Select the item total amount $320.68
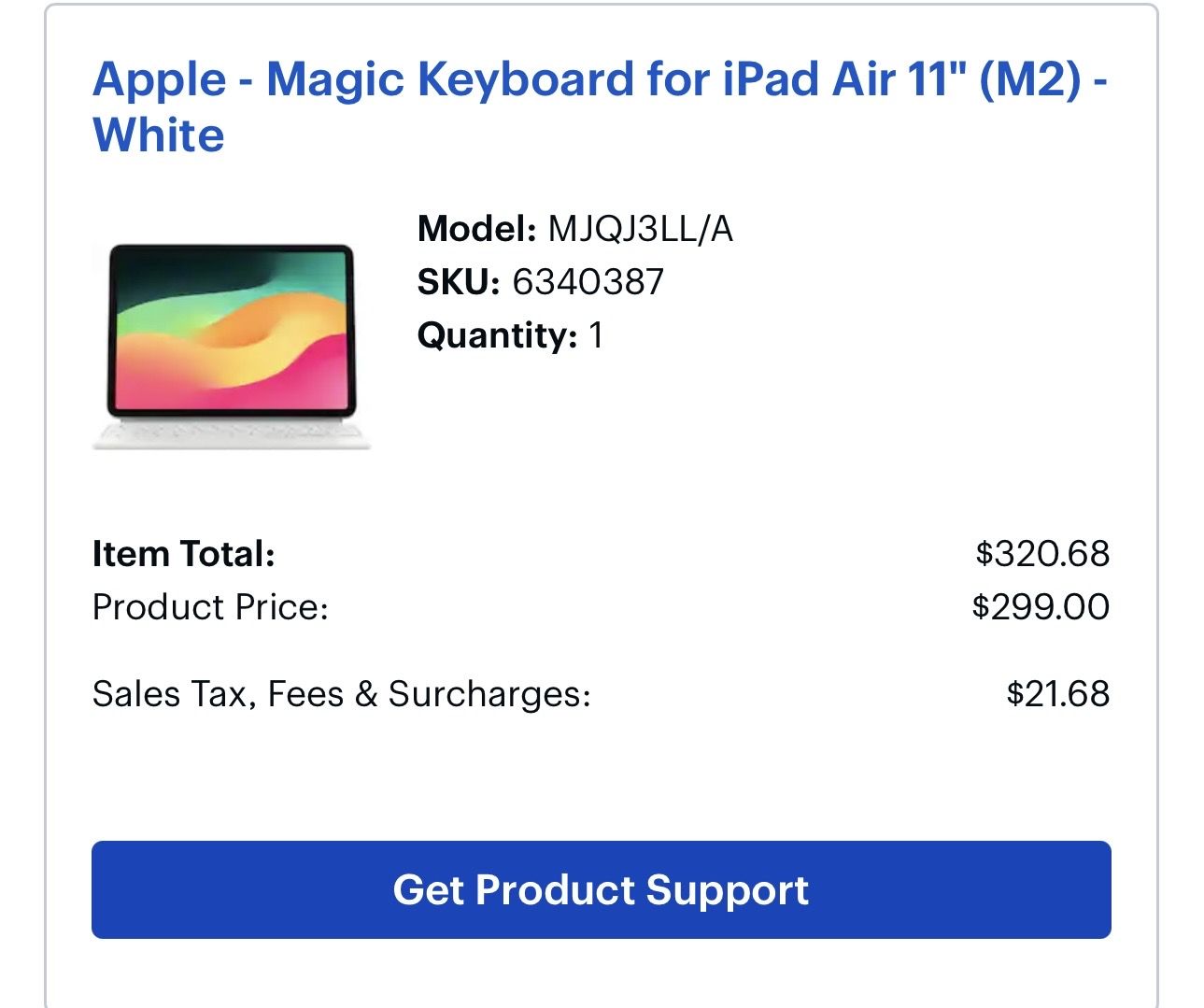The width and height of the screenshot is (1204, 1008). click(1042, 554)
